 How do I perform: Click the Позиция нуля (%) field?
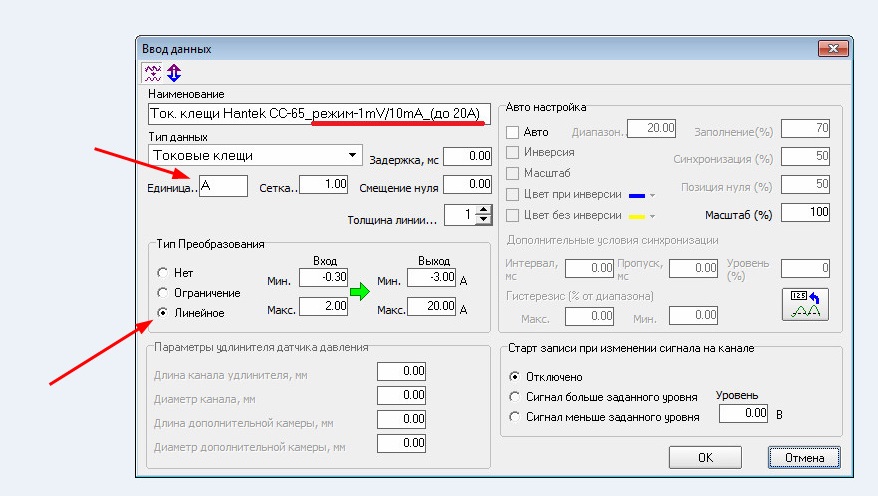(x=805, y=184)
